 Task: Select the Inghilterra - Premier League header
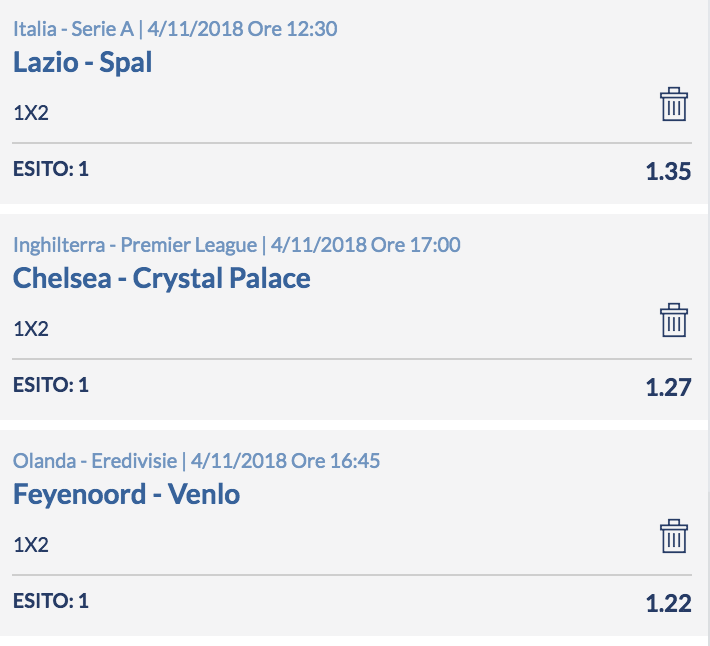(x=135, y=245)
